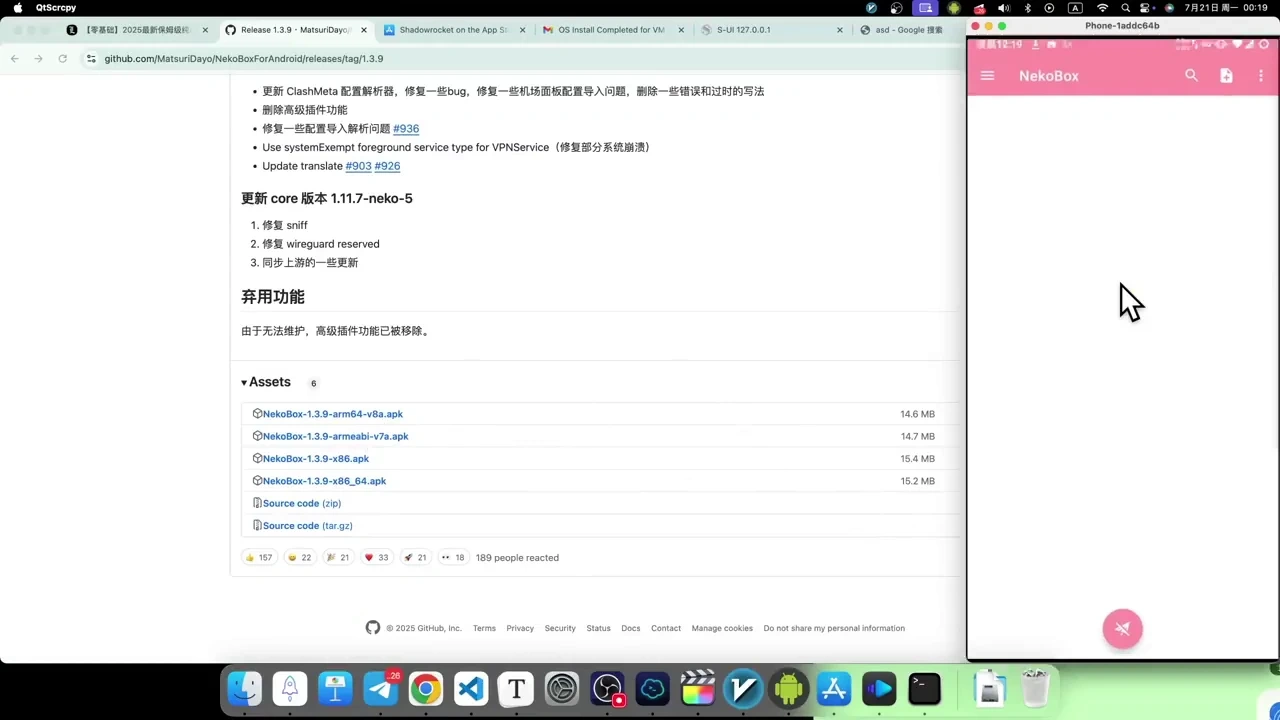Open Launchpad rocket in dock

coord(290,689)
